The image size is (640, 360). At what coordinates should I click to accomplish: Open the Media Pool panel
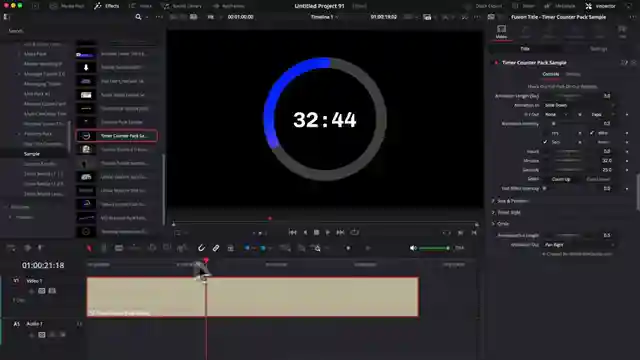[67, 6]
